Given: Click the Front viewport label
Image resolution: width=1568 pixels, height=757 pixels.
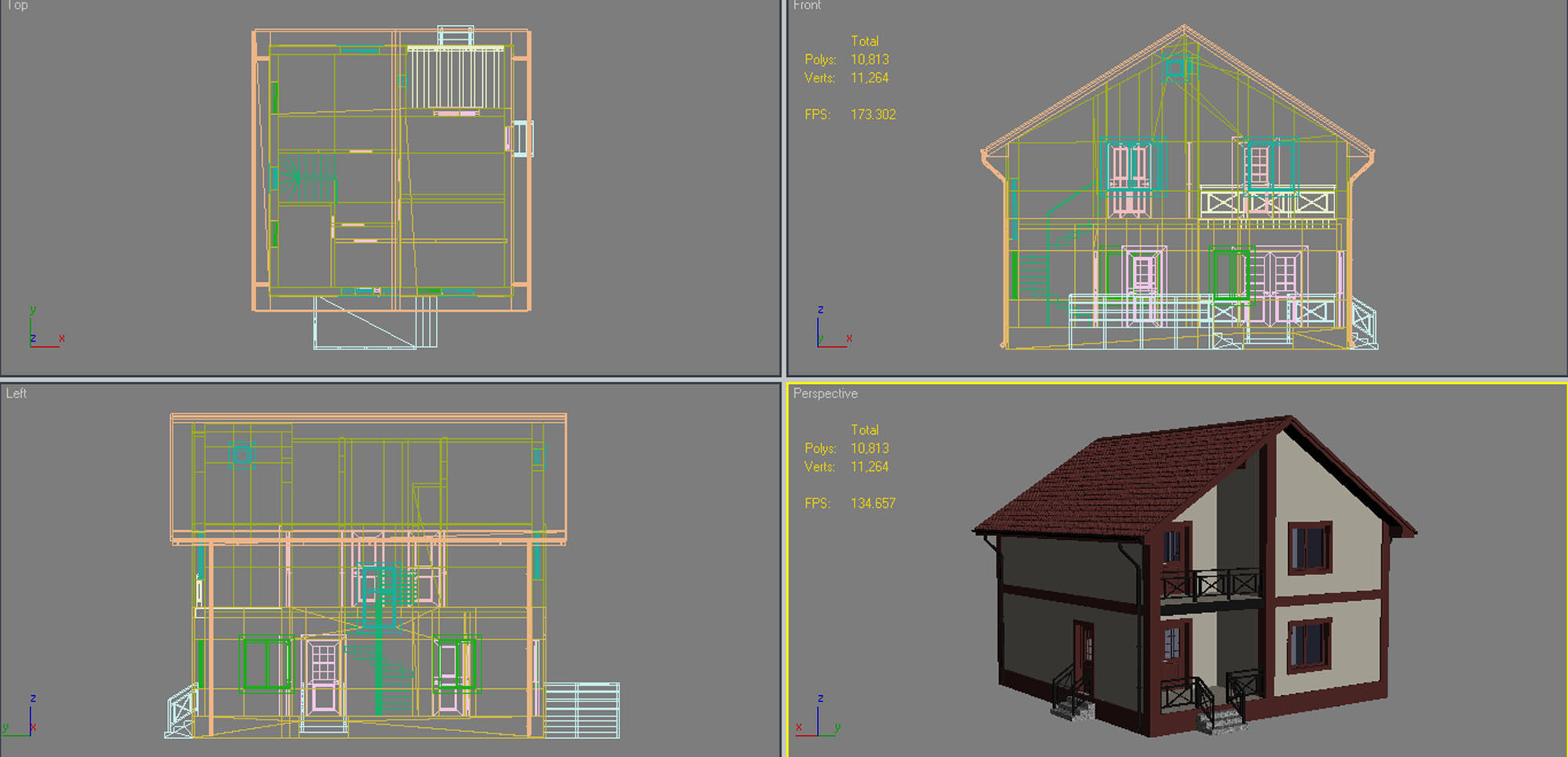Looking at the screenshot, I should point(807,5).
